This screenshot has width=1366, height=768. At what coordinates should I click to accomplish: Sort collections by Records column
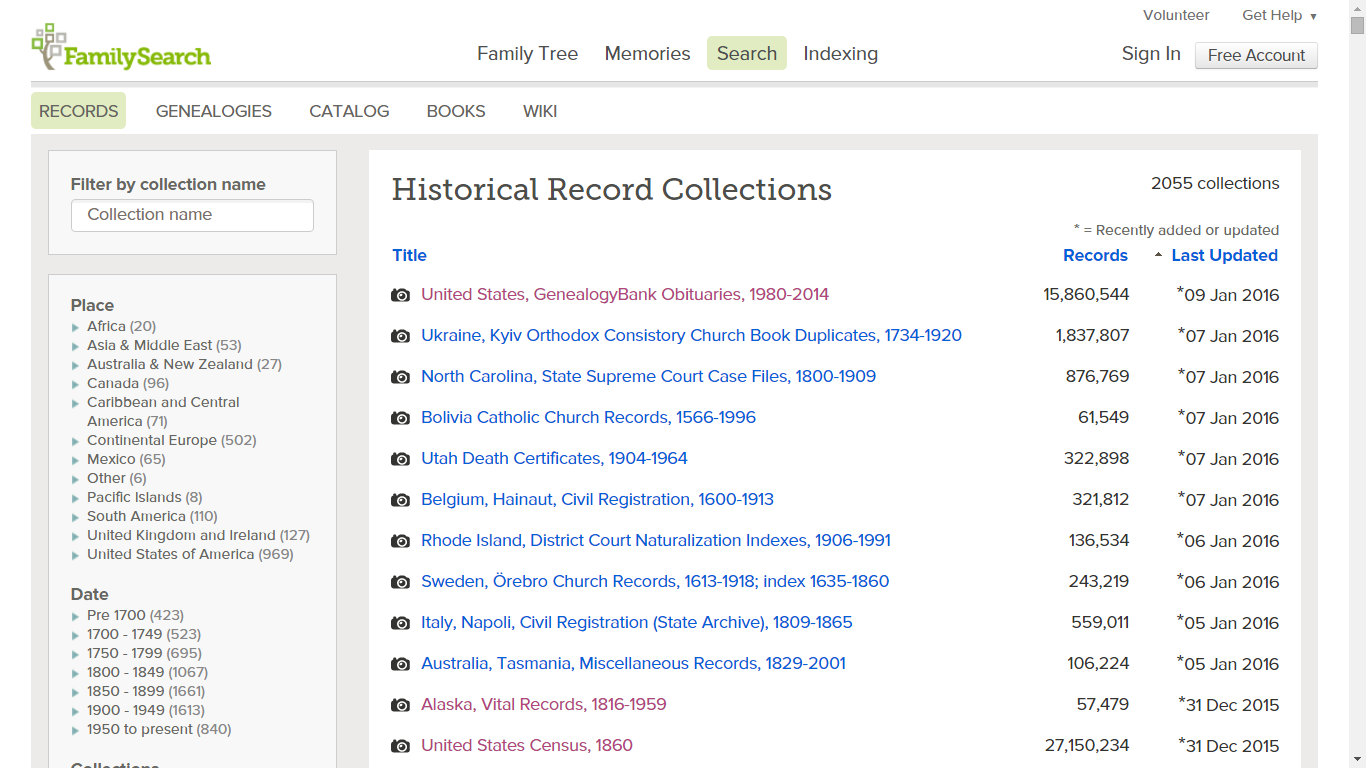tap(1095, 256)
